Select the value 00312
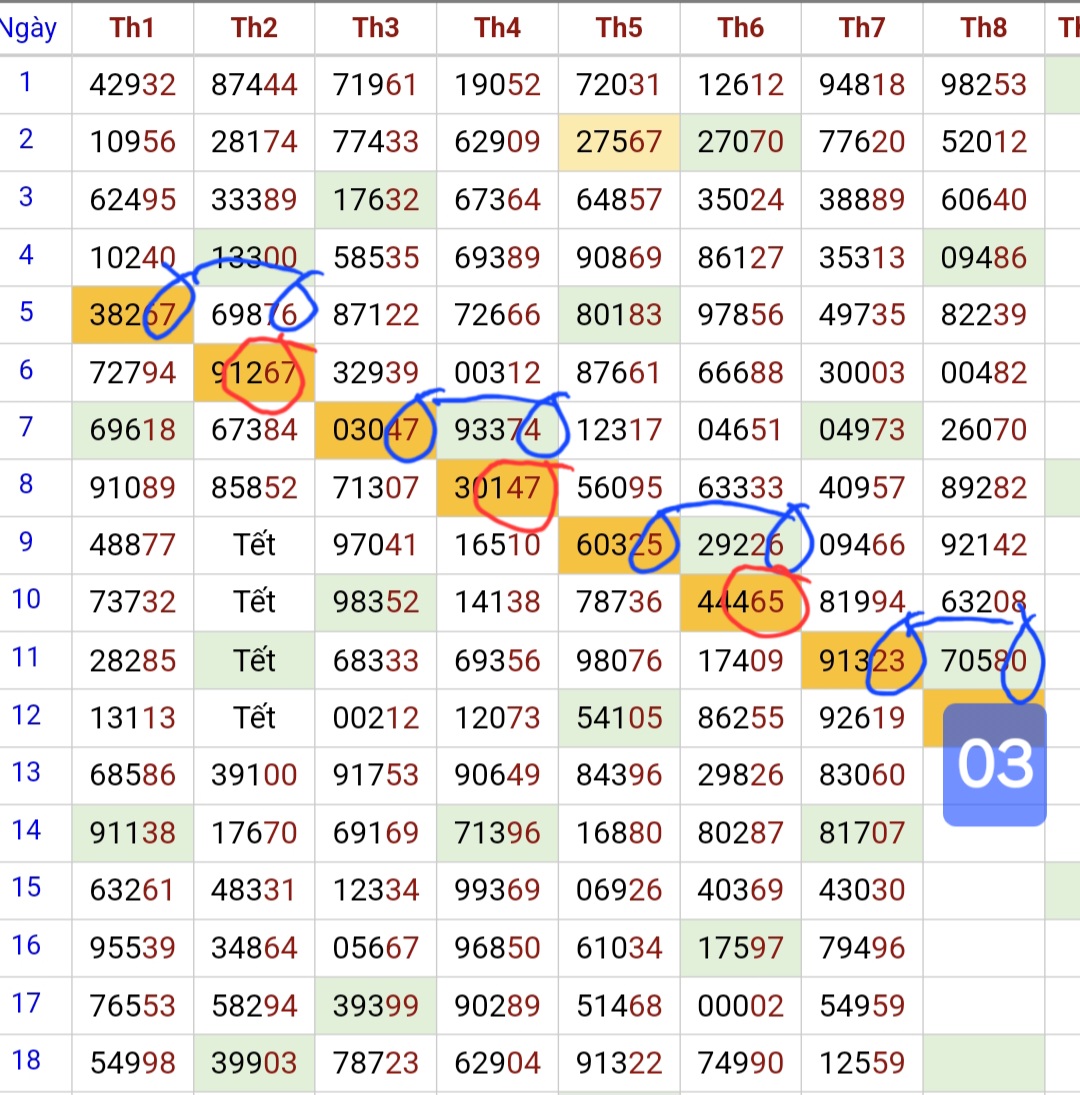 click(497, 373)
